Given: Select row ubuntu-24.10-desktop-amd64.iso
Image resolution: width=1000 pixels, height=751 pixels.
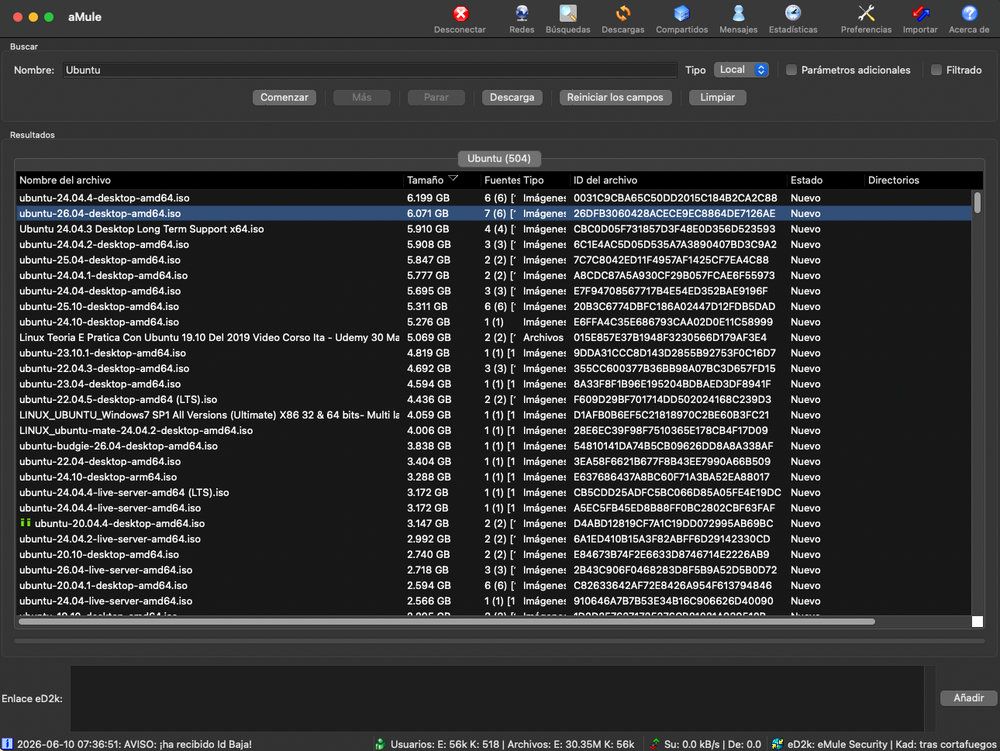Looking at the screenshot, I should click(x=494, y=322).
